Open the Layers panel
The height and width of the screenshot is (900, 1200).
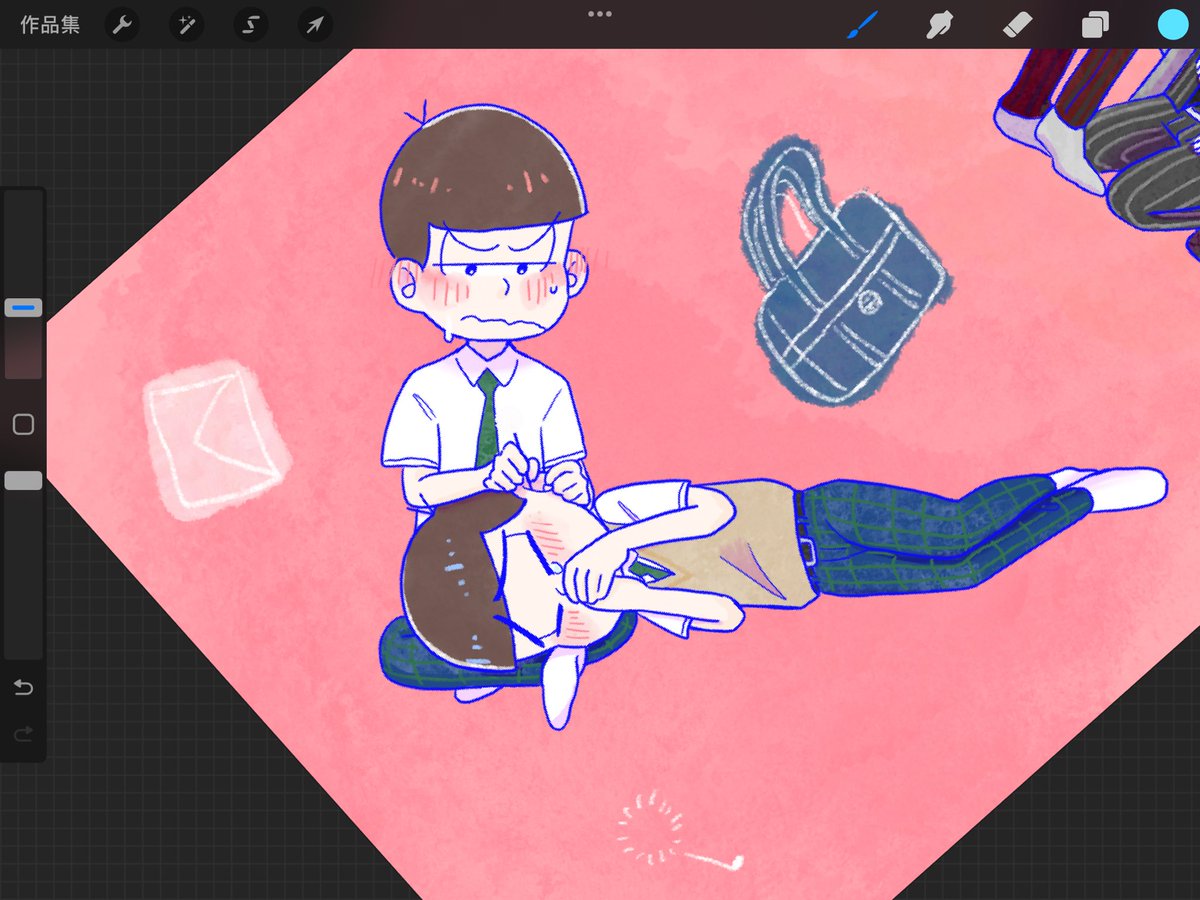pos(1095,25)
